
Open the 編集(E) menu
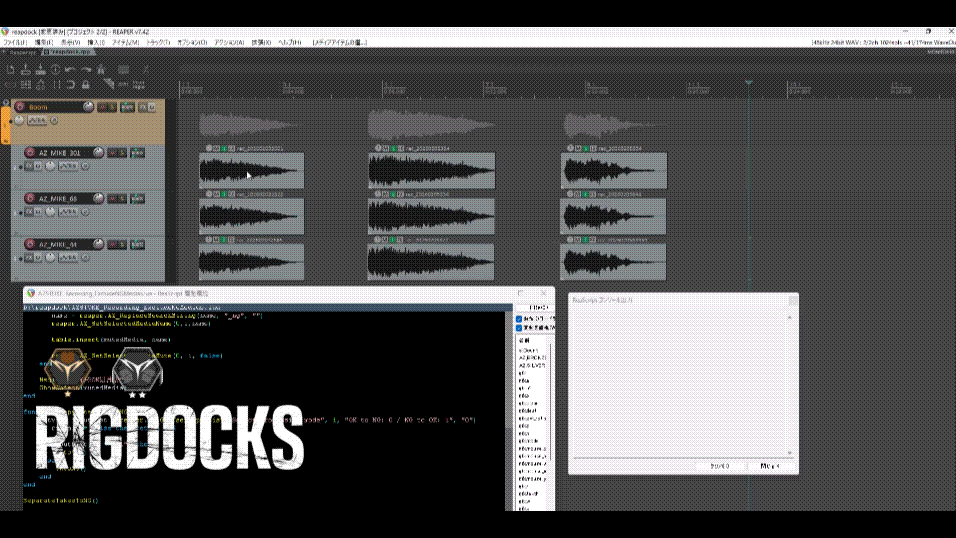(44, 43)
